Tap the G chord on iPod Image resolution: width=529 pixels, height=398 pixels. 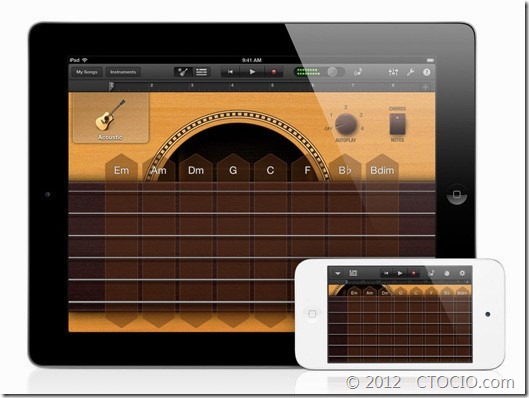click(x=400, y=292)
